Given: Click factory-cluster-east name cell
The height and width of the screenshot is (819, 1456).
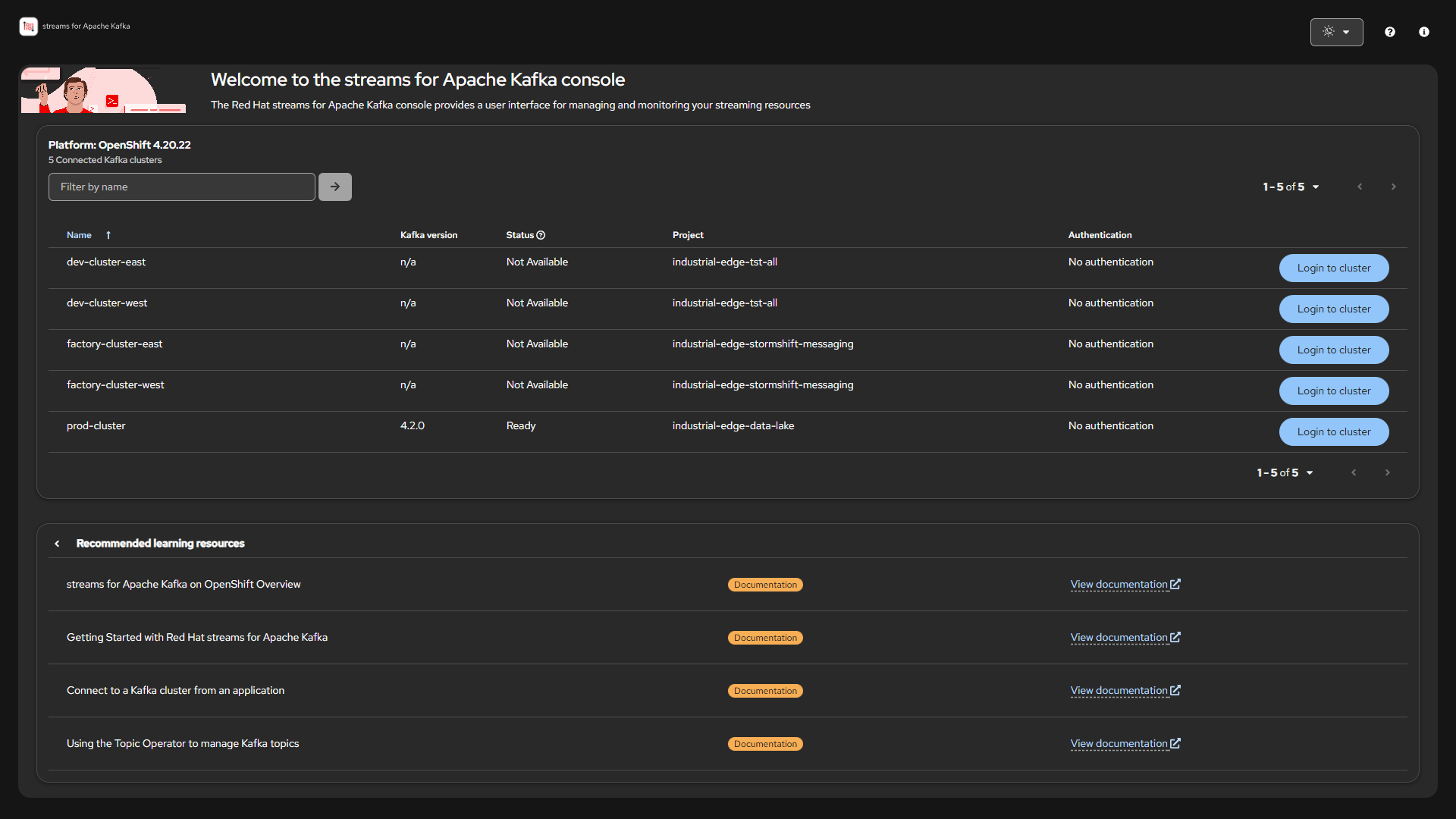Looking at the screenshot, I should click(115, 344).
